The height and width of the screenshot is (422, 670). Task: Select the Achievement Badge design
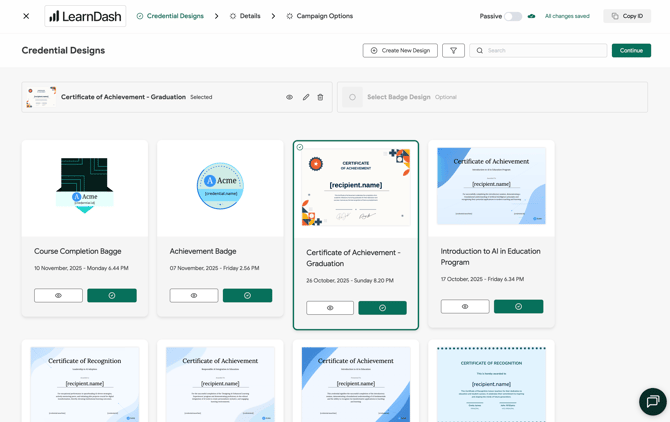pos(247,296)
